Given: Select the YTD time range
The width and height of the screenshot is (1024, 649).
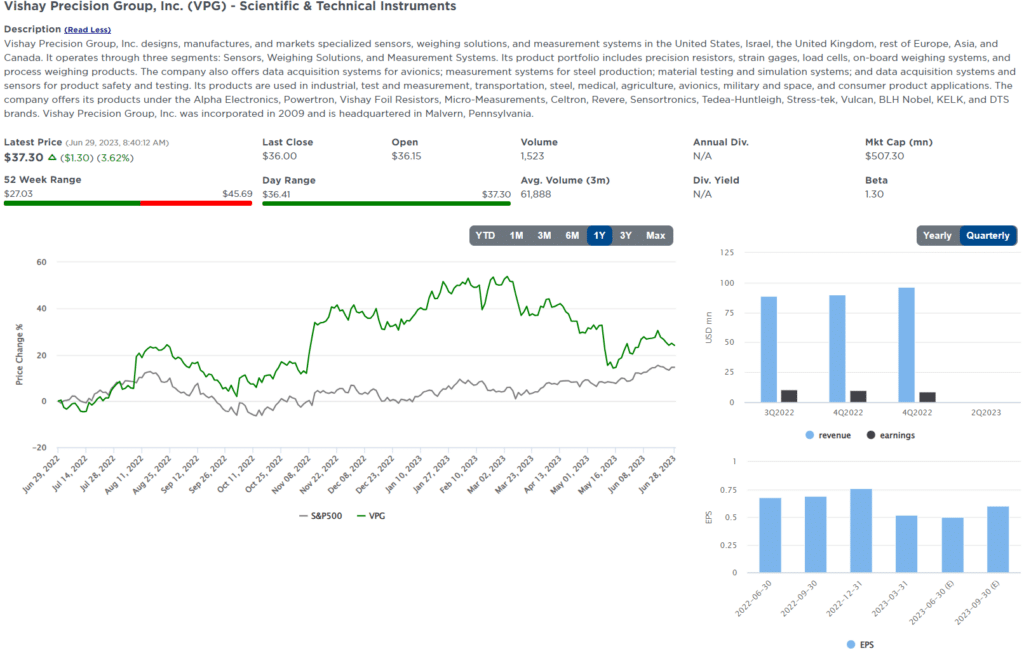Looking at the screenshot, I should pyautogui.click(x=485, y=236).
